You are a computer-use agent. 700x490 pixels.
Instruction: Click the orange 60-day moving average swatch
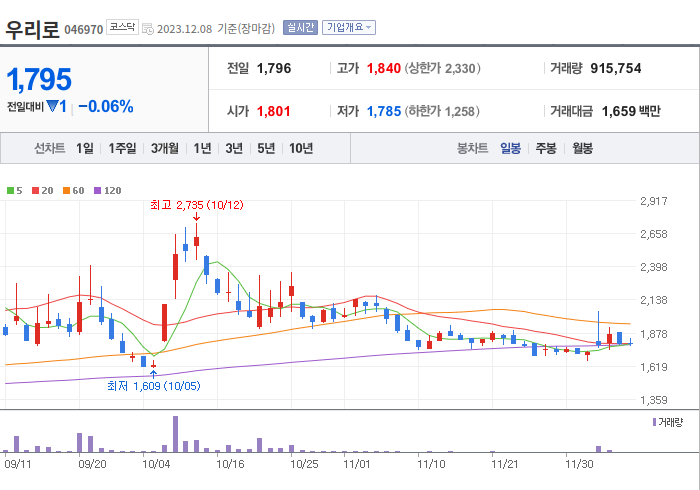click(67, 191)
